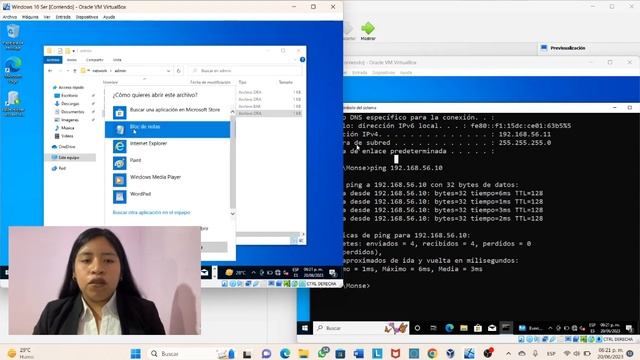This screenshot has width=640, height=360.
Task: Select the Internet Explorer option
Action: pyautogui.click(x=167, y=146)
